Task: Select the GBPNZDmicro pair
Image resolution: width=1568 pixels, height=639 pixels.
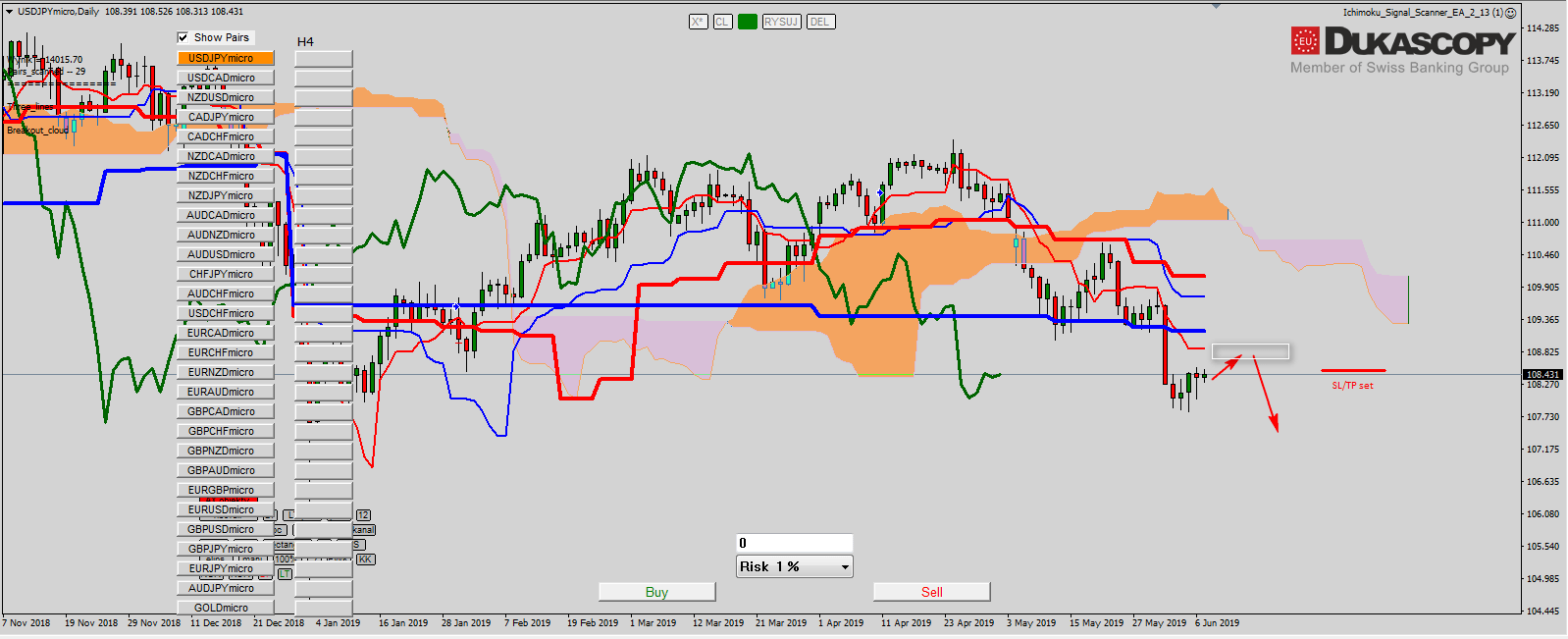Action: [225, 451]
